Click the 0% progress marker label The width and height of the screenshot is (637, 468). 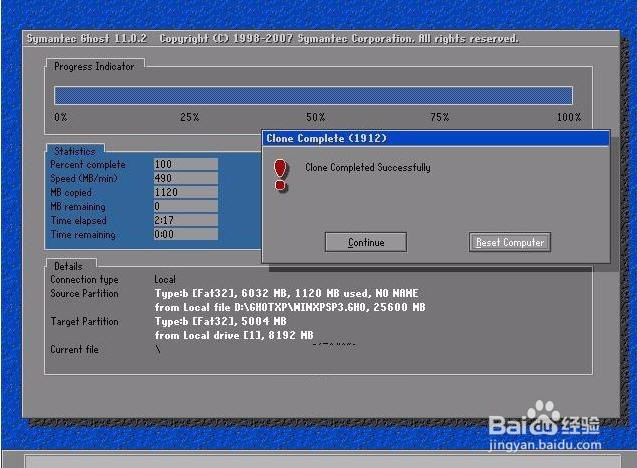[x=61, y=117]
